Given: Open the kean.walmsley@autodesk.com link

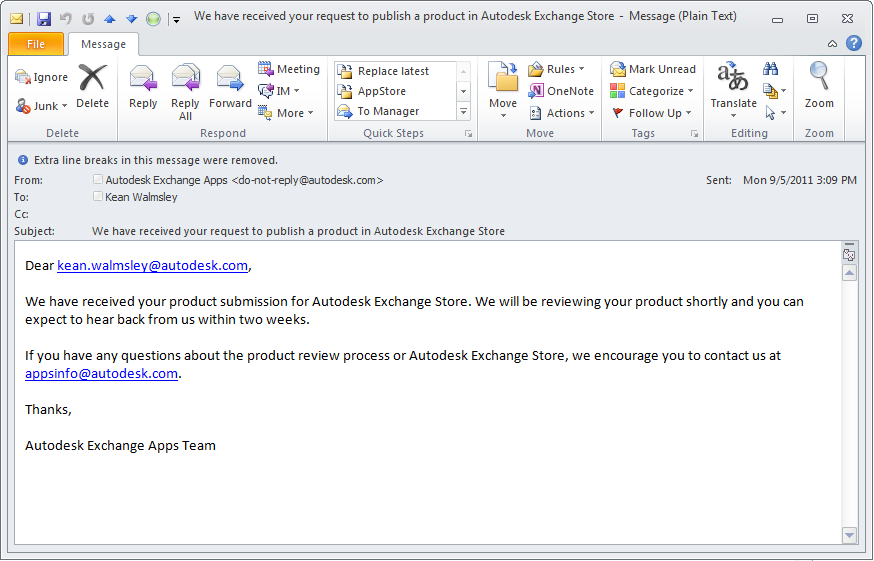Looking at the screenshot, I should pos(152,266).
